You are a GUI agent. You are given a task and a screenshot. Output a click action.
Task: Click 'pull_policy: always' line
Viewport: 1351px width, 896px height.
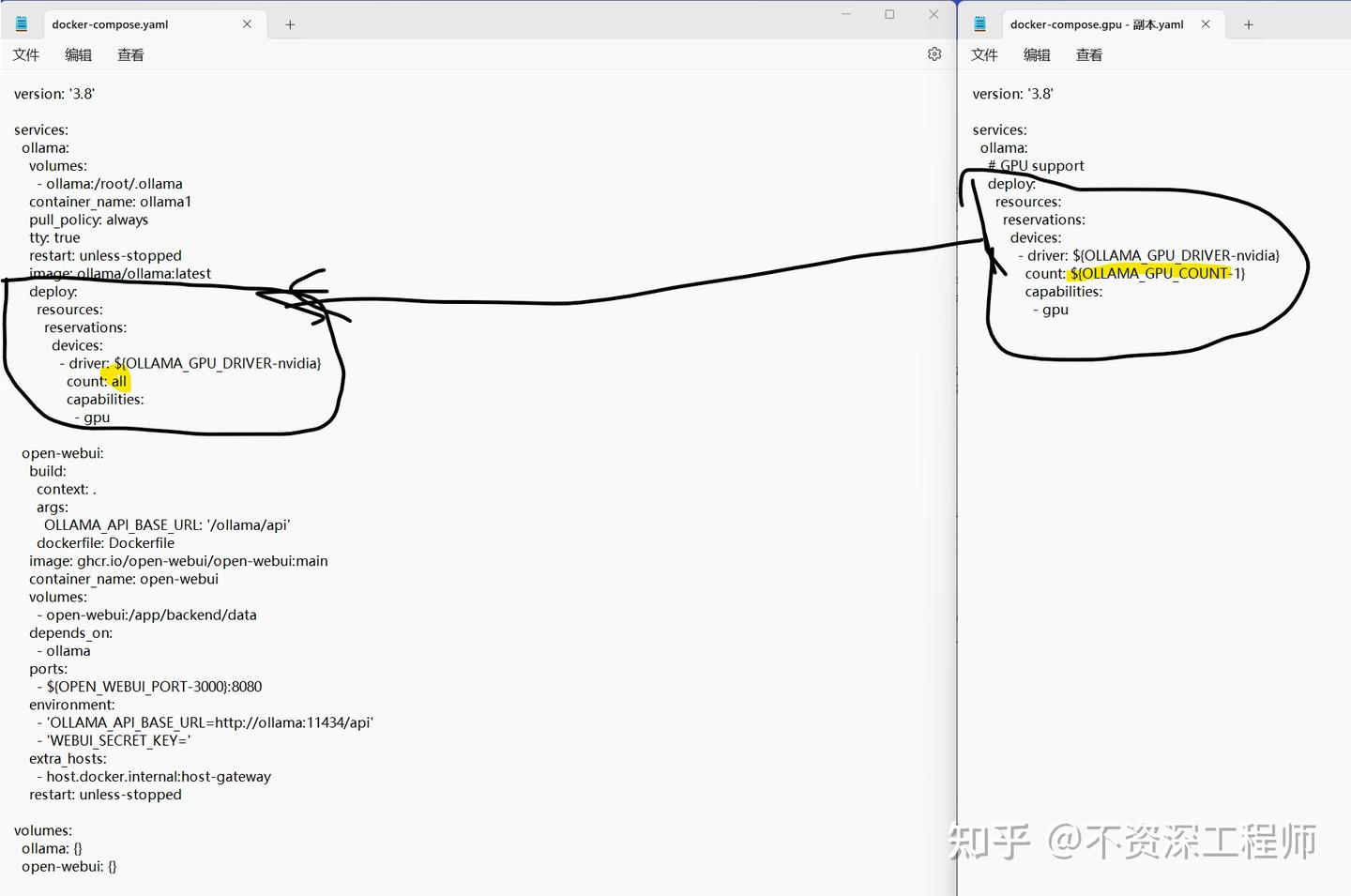pos(88,220)
